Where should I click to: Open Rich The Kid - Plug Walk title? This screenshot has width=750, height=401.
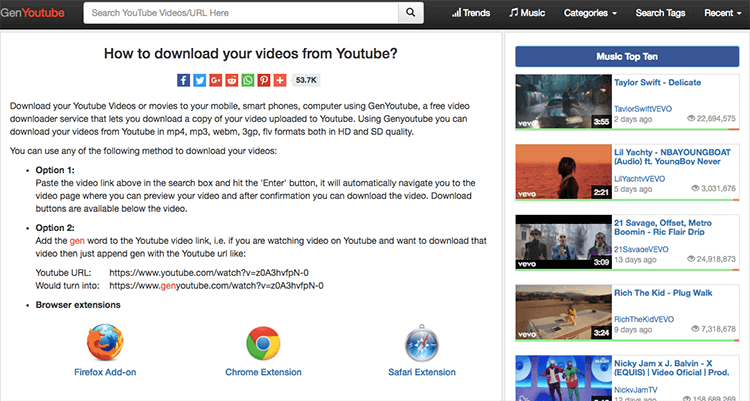click(663, 293)
